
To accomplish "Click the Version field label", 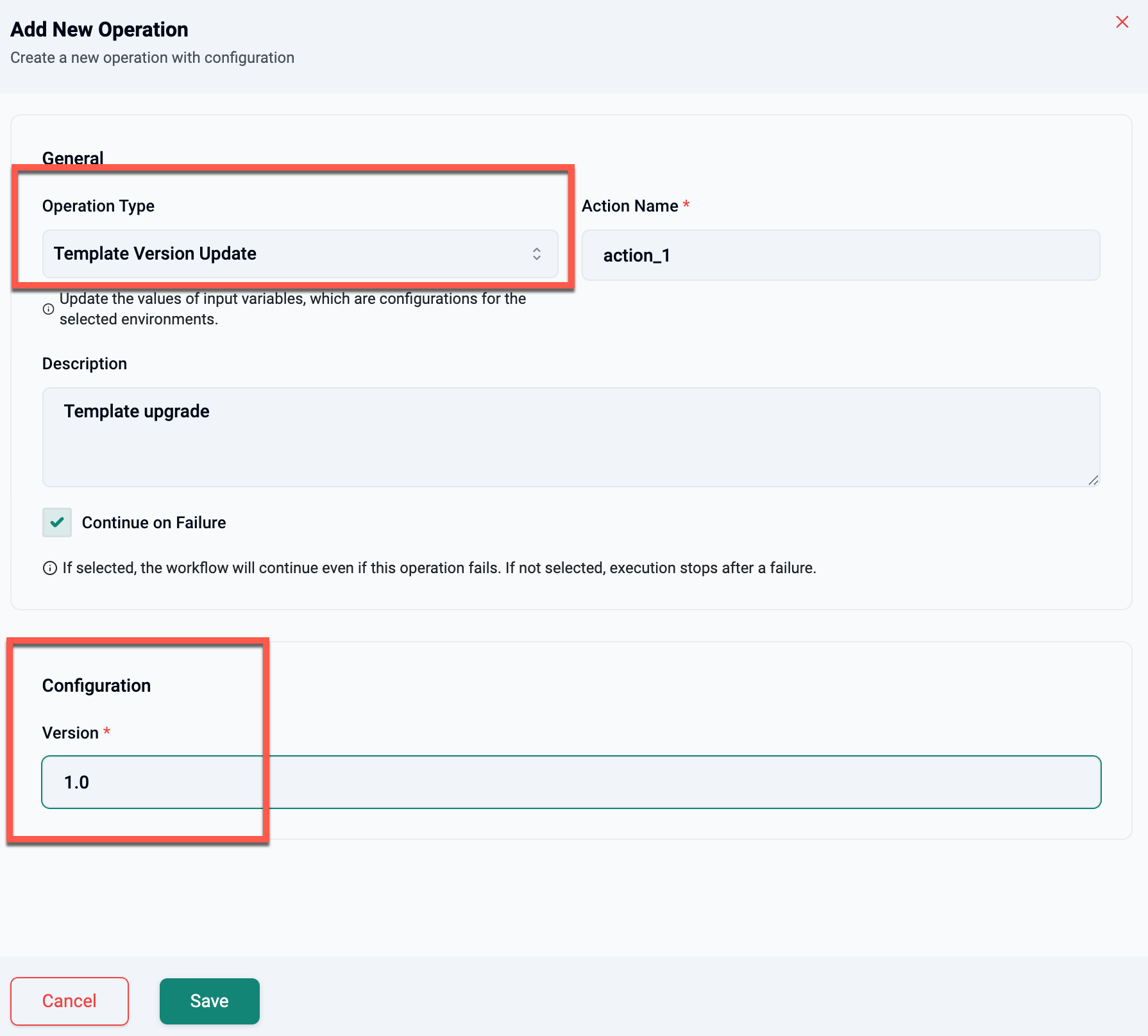I will point(71,733).
